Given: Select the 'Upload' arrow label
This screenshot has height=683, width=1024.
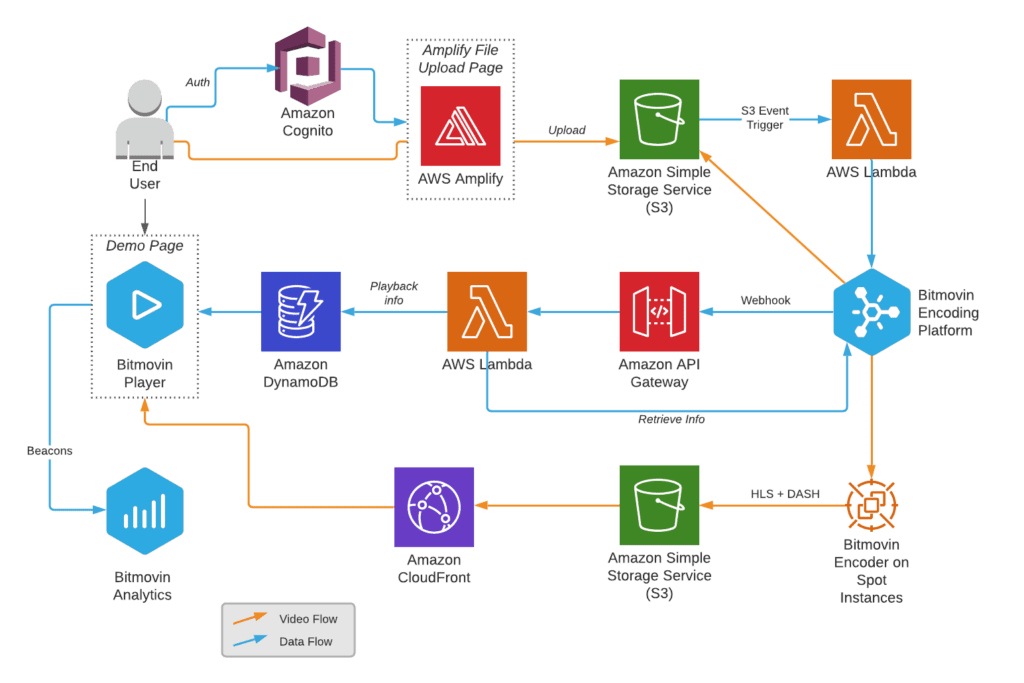Looking at the screenshot, I should (x=566, y=130).
